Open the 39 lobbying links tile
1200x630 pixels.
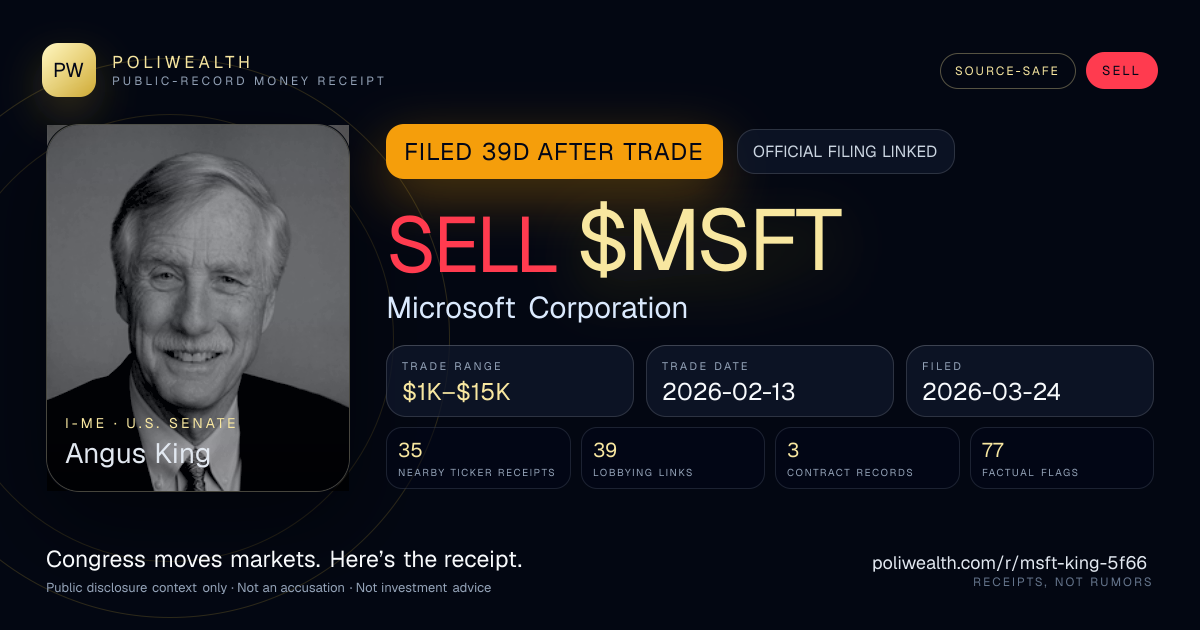click(x=673, y=458)
